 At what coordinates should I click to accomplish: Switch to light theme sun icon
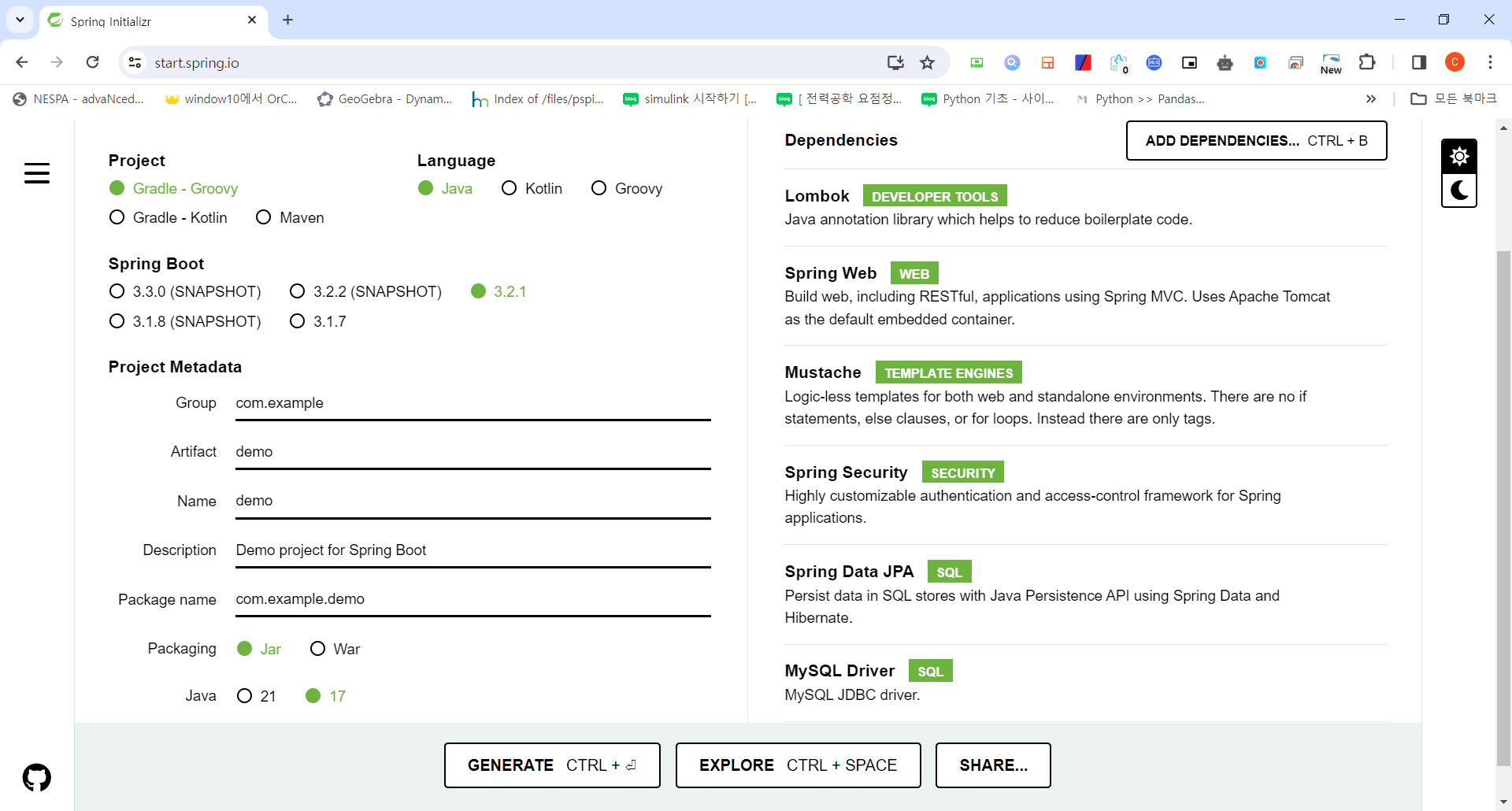click(x=1459, y=156)
